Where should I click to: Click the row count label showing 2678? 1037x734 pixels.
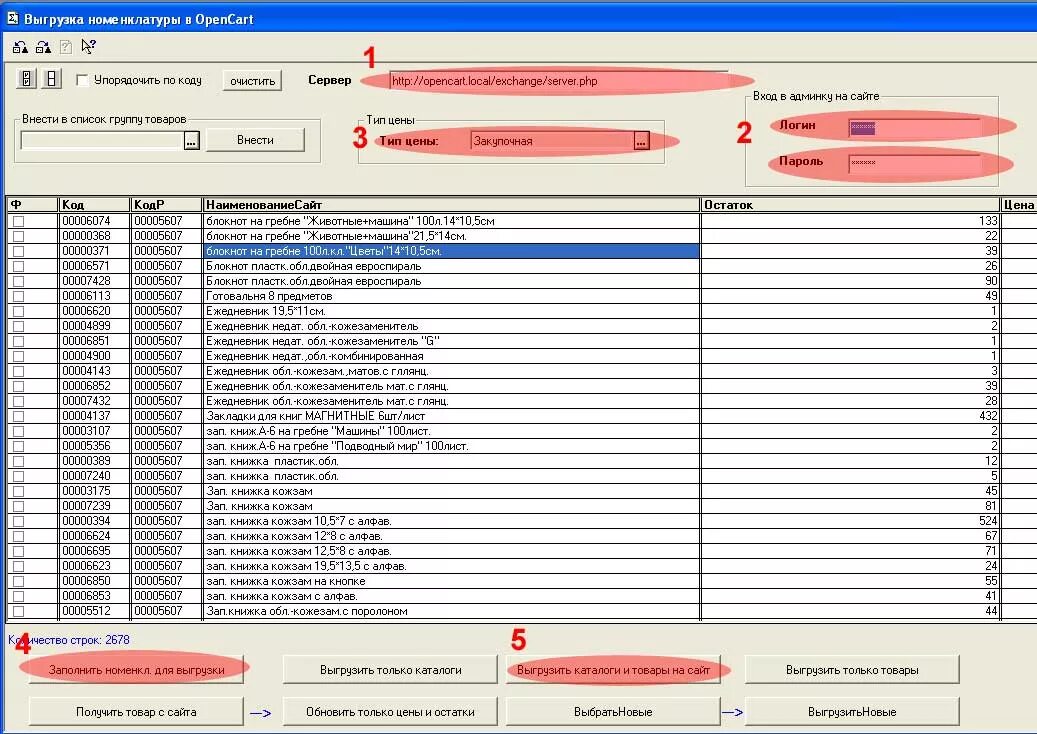coord(69,640)
